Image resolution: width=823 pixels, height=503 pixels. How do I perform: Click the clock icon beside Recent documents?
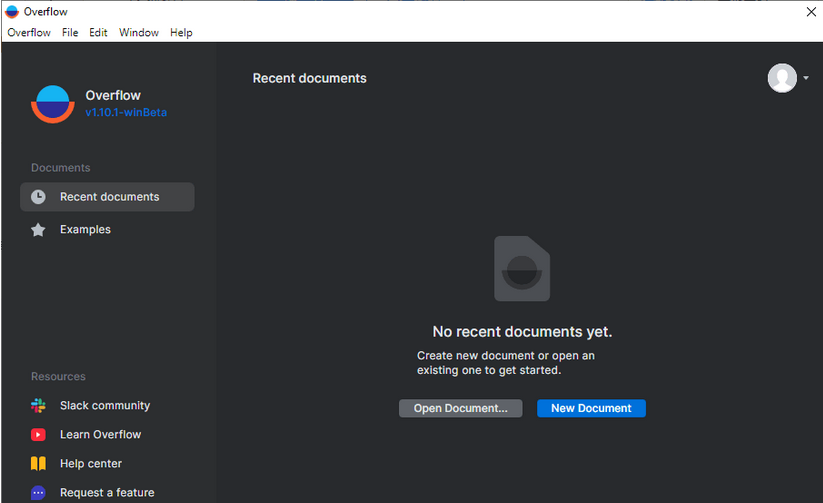(x=38, y=197)
